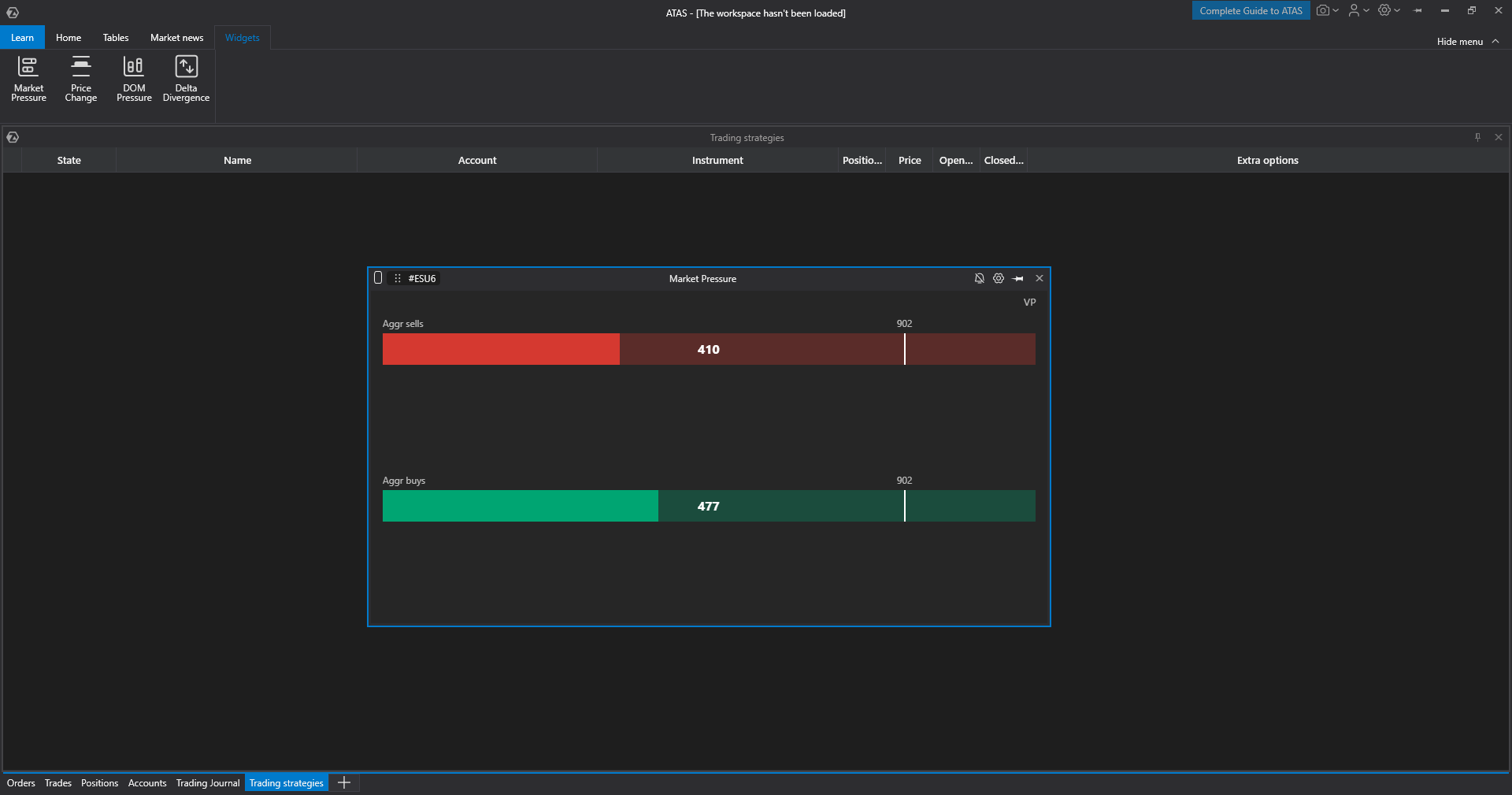Screen dimensions: 1512x795
Task: Open the Tables ribbon tab
Action: point(116,37)
